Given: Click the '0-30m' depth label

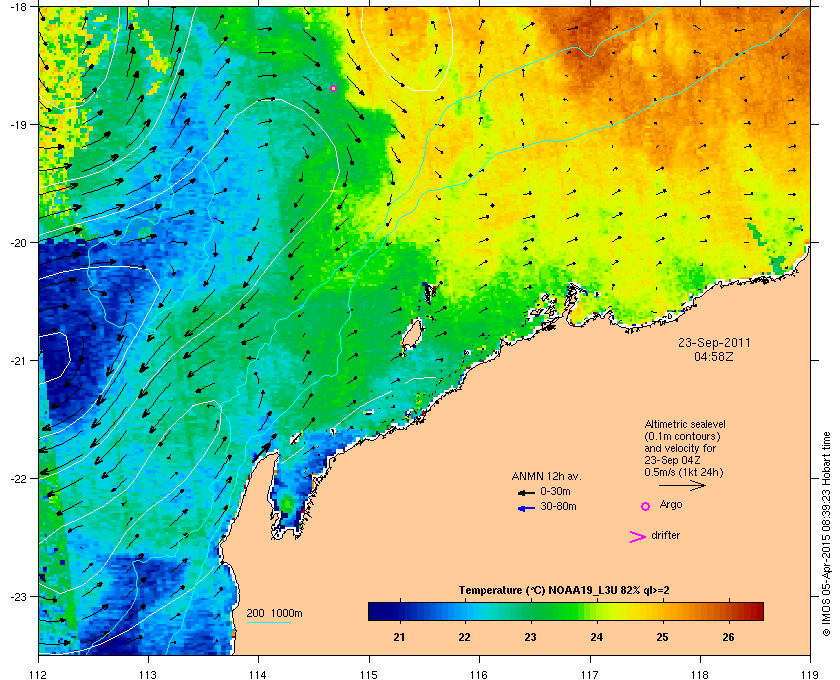Looking at the screenshot, I should (x=556, y=491).
